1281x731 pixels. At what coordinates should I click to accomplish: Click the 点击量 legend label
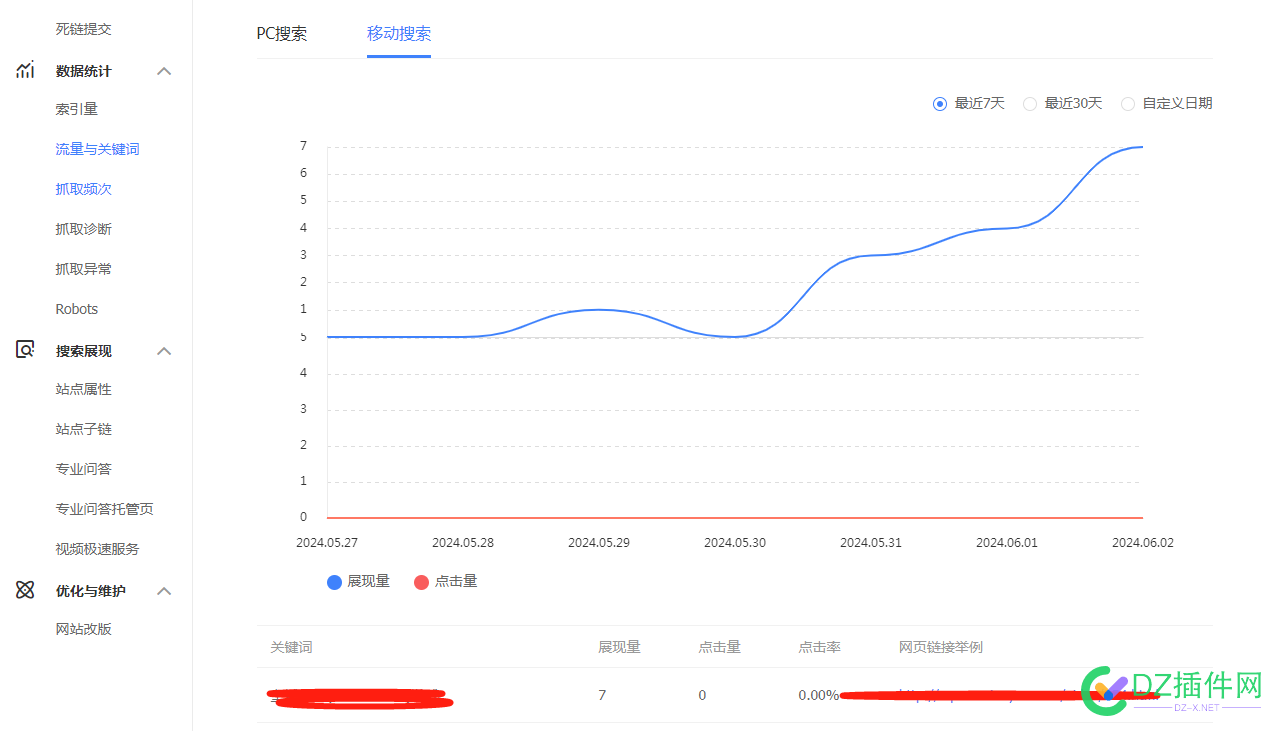(456, 581)
